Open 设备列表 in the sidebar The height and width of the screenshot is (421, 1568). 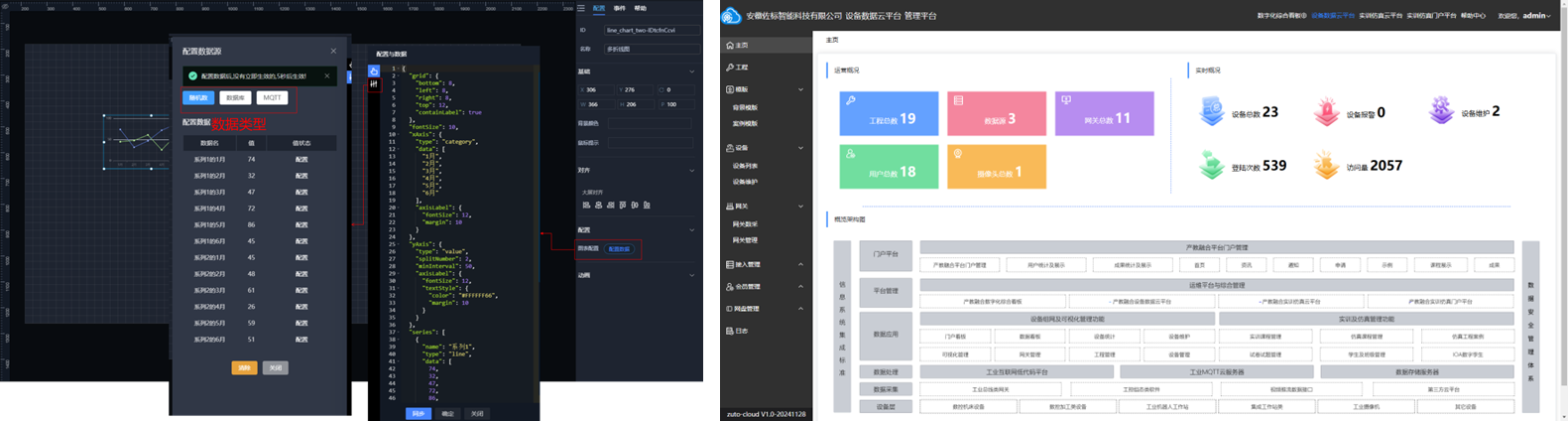pyautogui.click(x=745, y=166)
